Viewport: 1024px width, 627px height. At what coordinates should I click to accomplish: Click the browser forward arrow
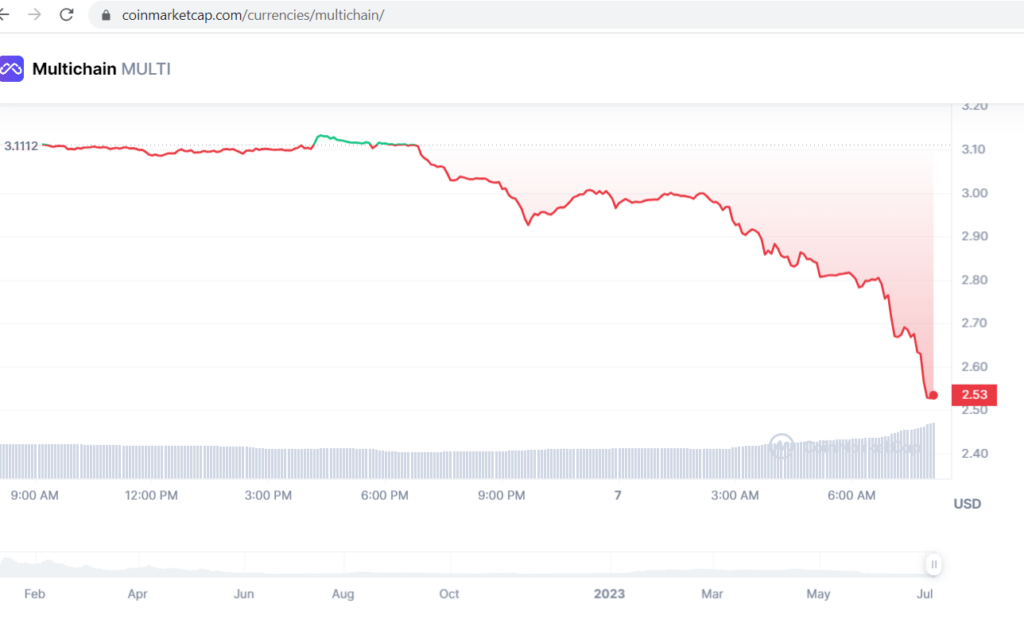point(36,15)
